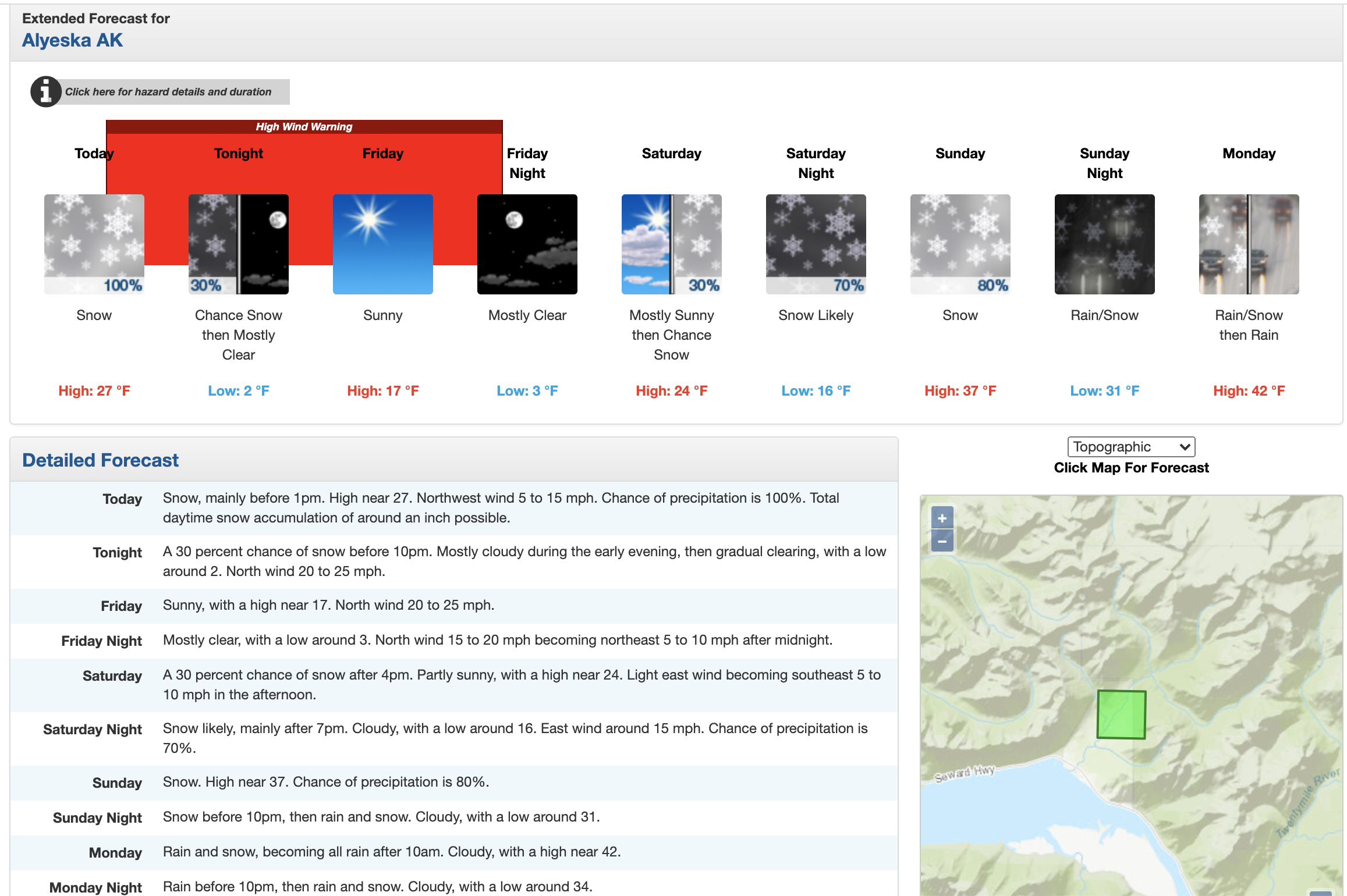Click Tonight's chance snow icon

click(x=239, y=244)
